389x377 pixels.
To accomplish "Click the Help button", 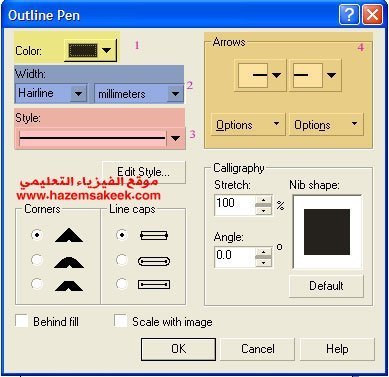I will point(337,349).
